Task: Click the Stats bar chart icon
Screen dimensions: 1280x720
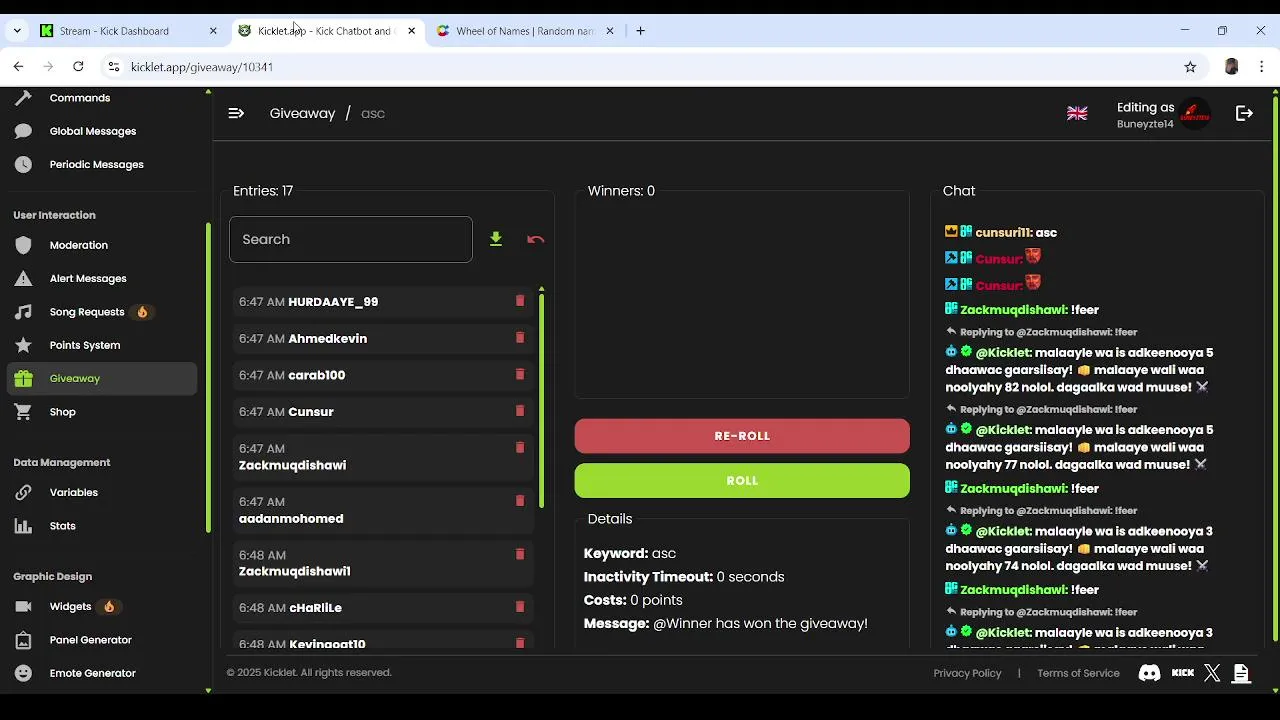Action: pos(24,526)
